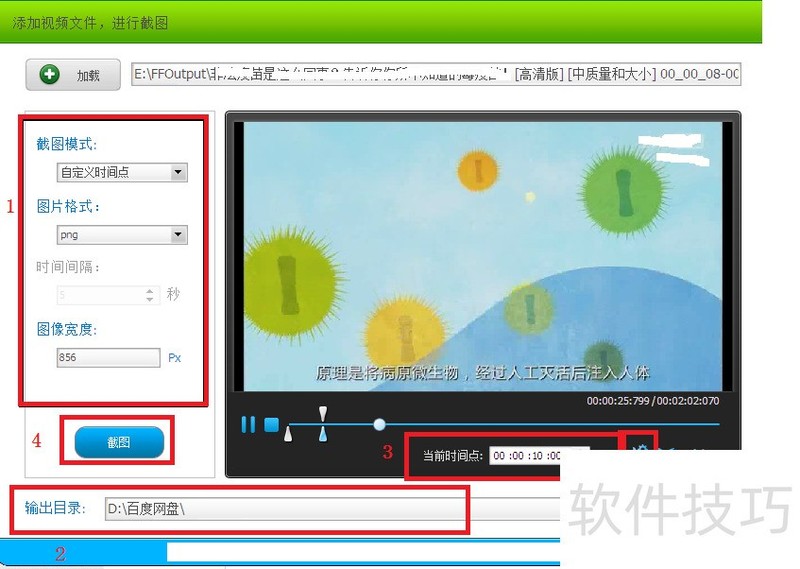The image size is (800, 569).
Task: Pause the video playback
Action: coord(248,425)
